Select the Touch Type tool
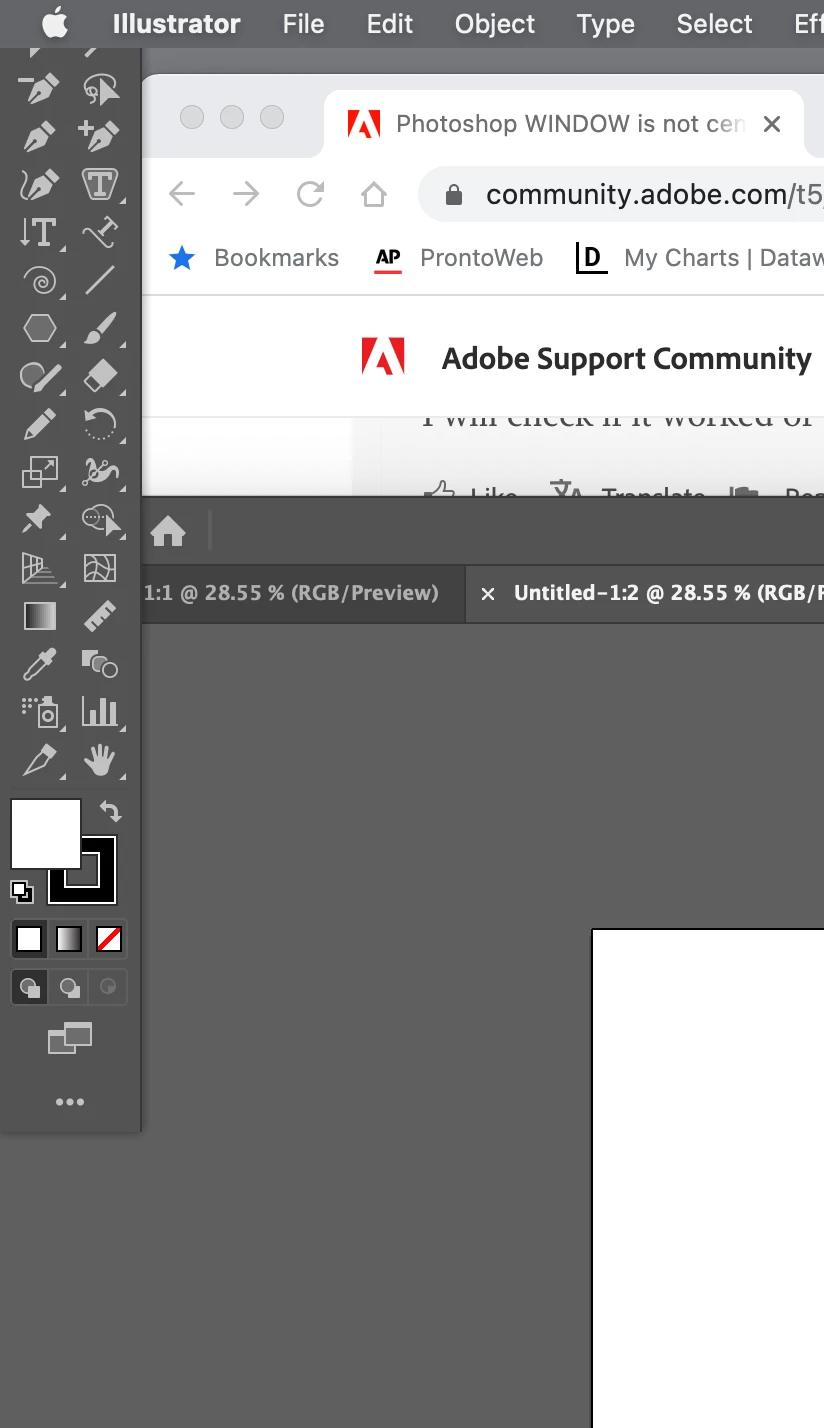This screenshot has height=1428, width=824. (99, 185)
